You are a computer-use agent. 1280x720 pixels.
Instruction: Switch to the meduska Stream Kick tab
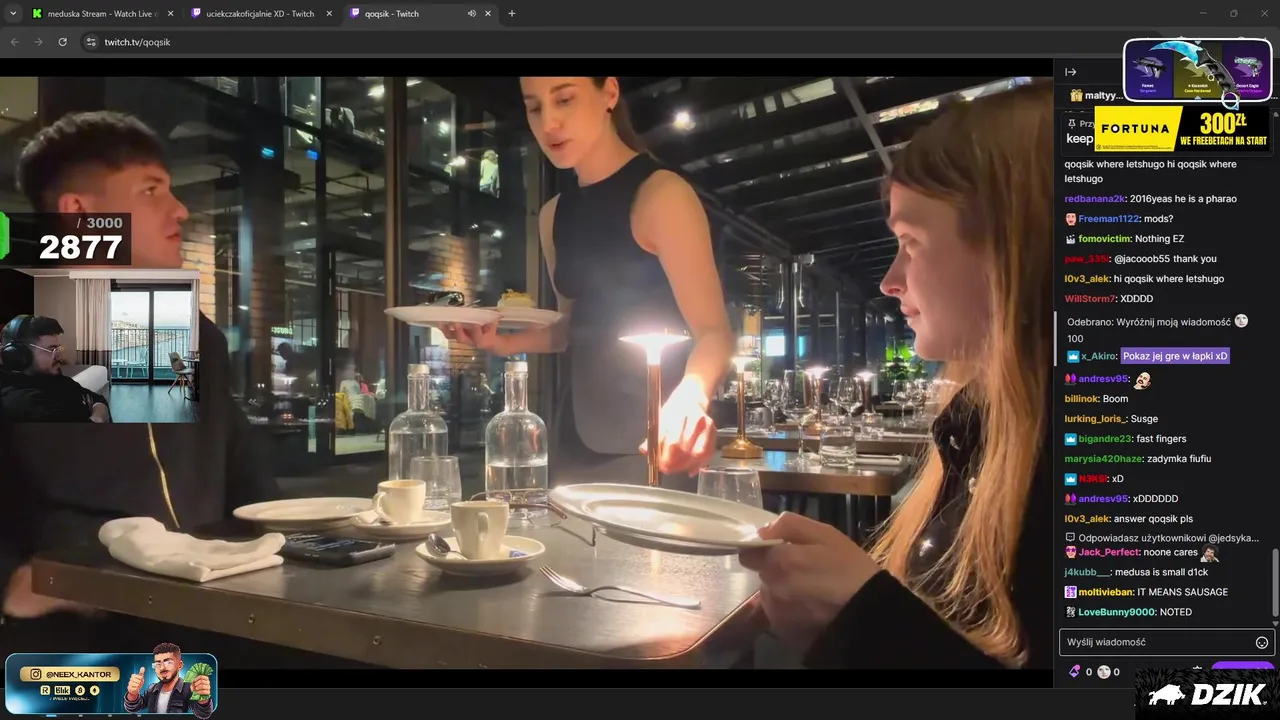click(103, 14)
